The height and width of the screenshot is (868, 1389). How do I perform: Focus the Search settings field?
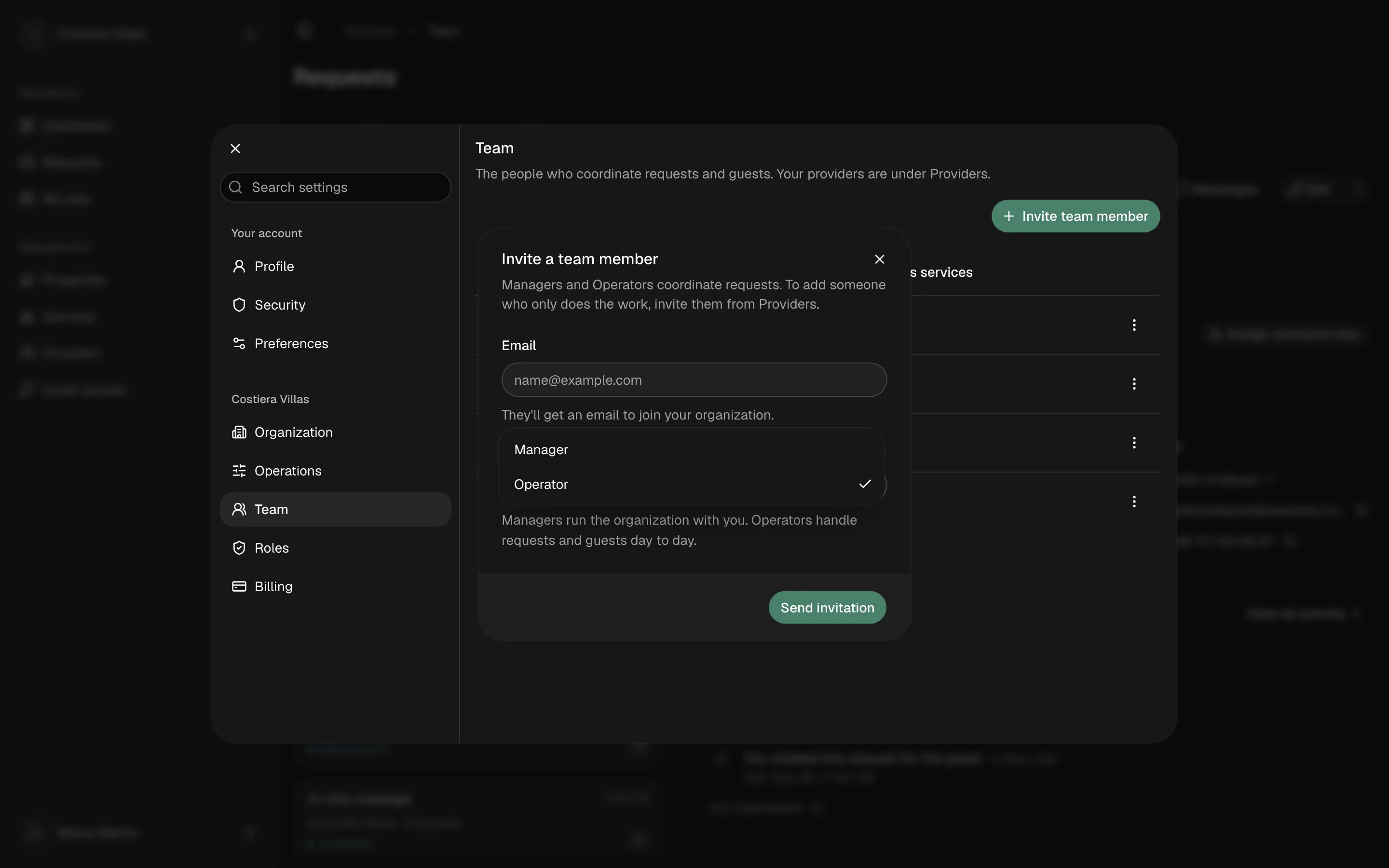pyautogui.click(x=335, y=187)
